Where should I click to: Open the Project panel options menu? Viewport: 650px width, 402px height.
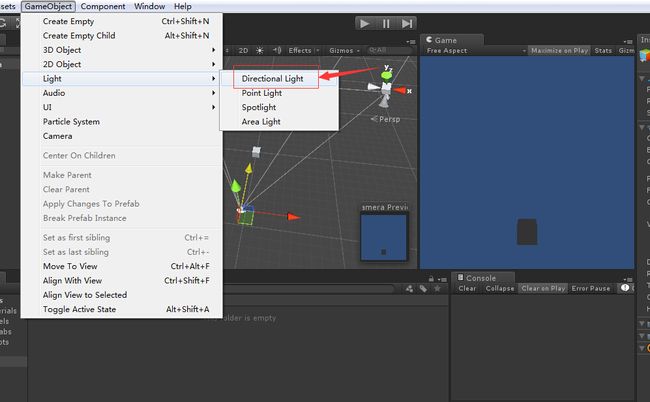442,279
